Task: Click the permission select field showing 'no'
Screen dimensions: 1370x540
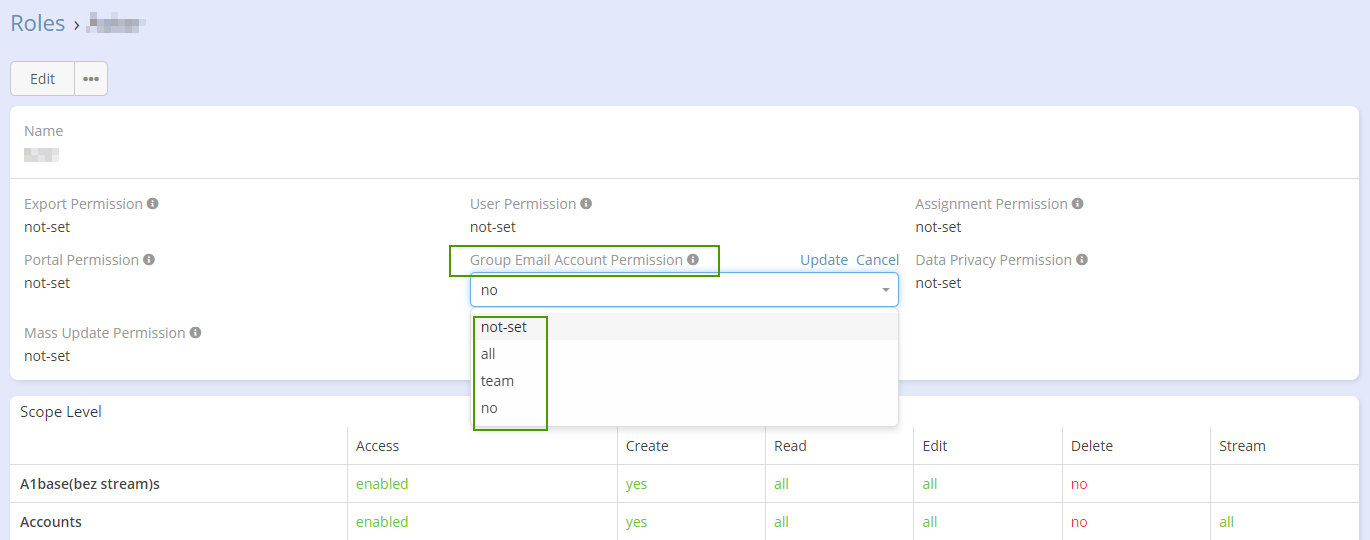Action: [x=670, y=290]
